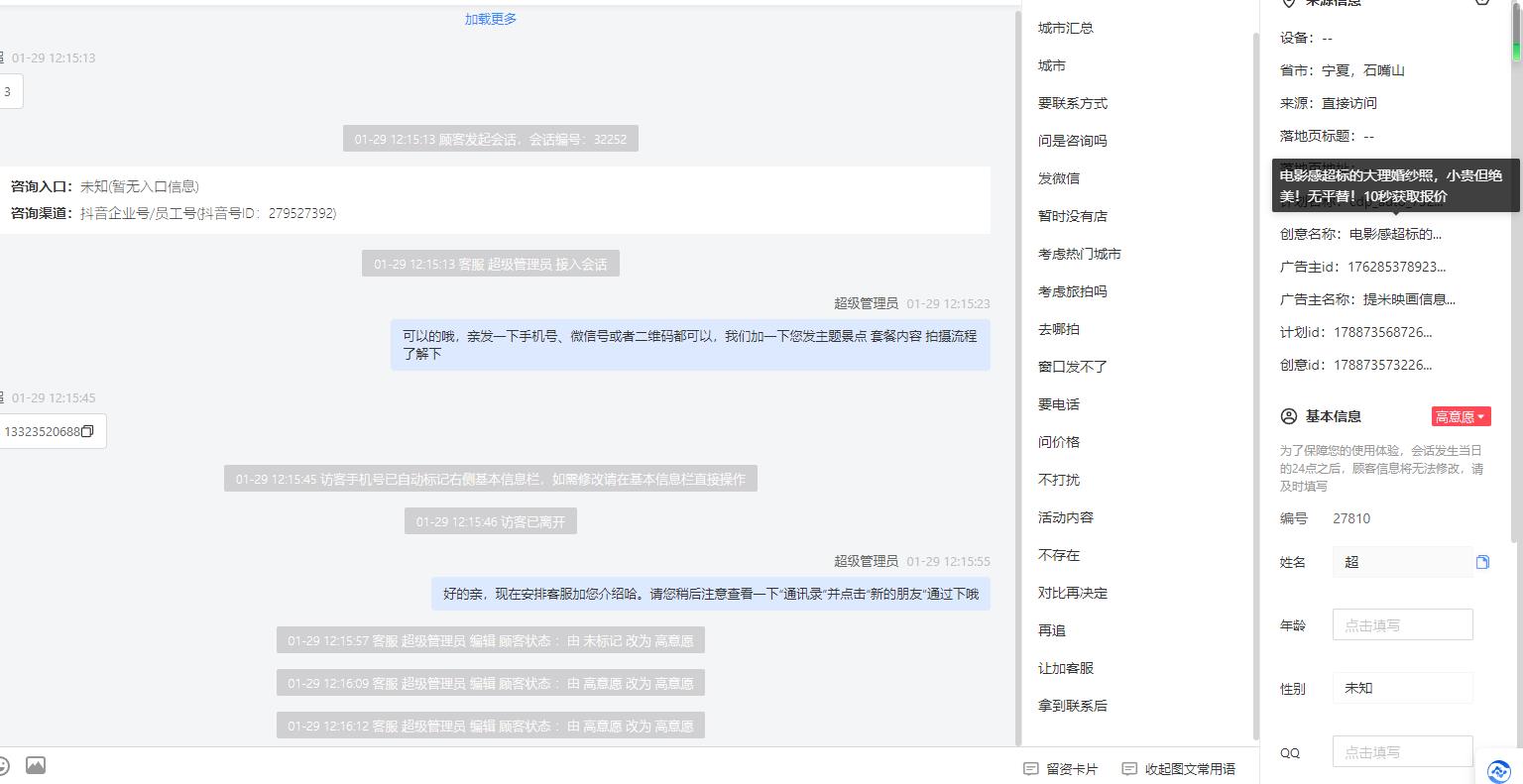Copy phone number 13323520688 icon
1523x784 pixels.
(87, 431)
